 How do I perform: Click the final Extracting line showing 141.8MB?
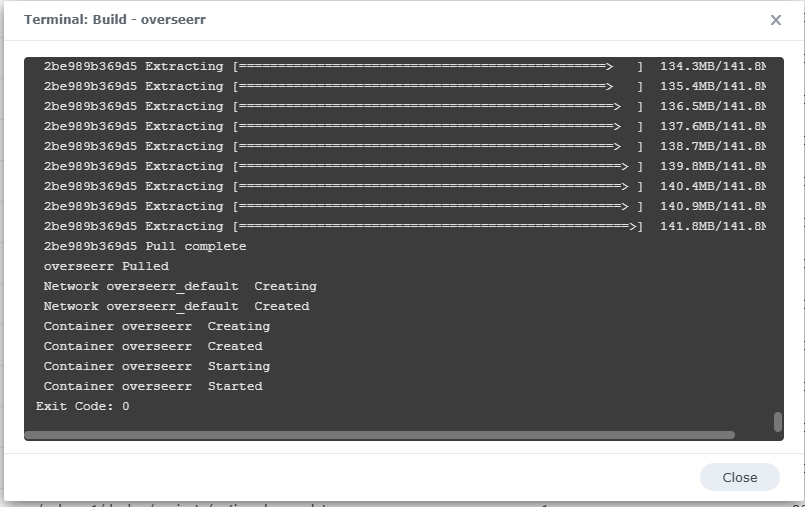[400, 226]
